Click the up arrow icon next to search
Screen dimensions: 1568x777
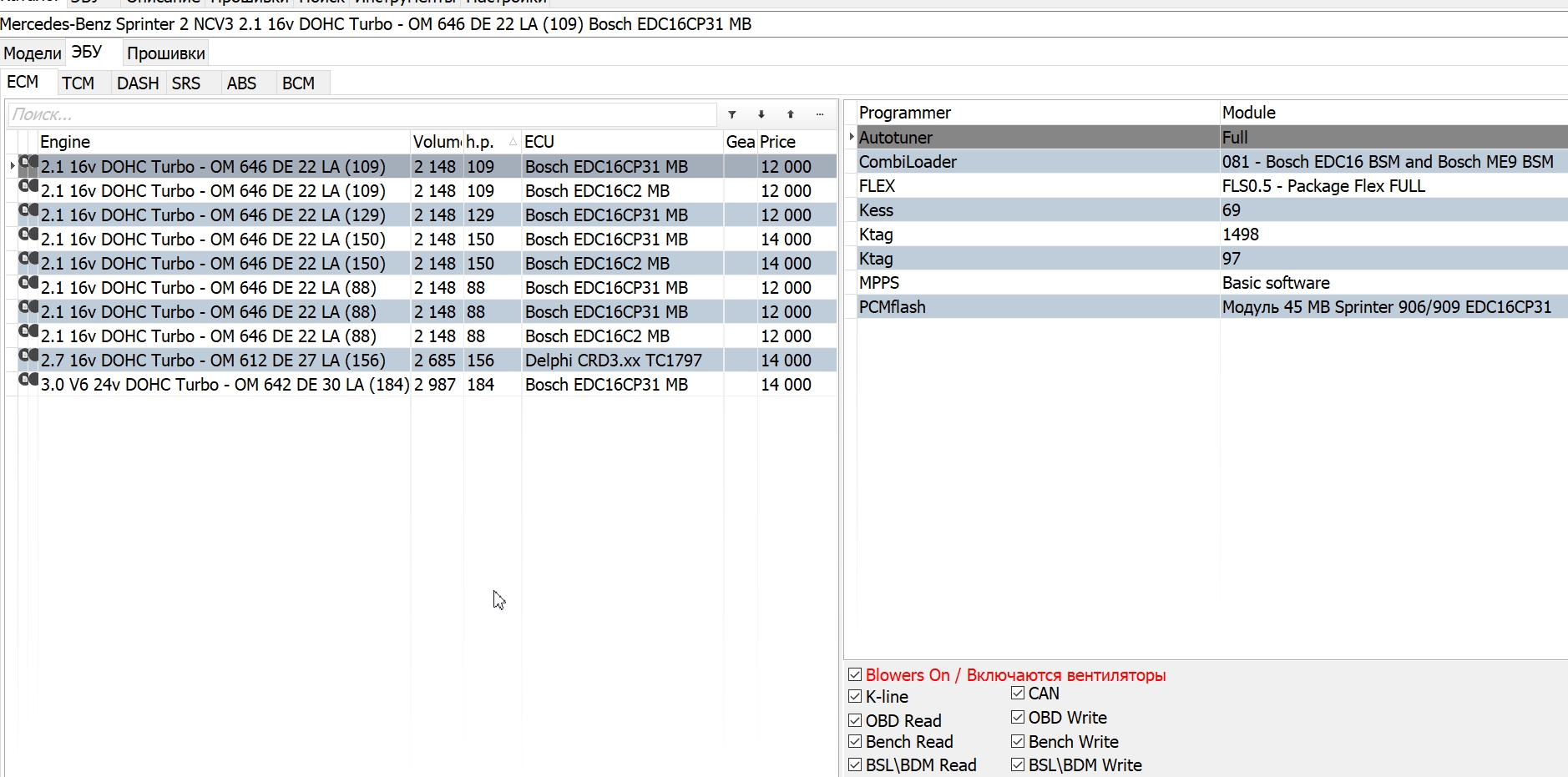(791, 114)
